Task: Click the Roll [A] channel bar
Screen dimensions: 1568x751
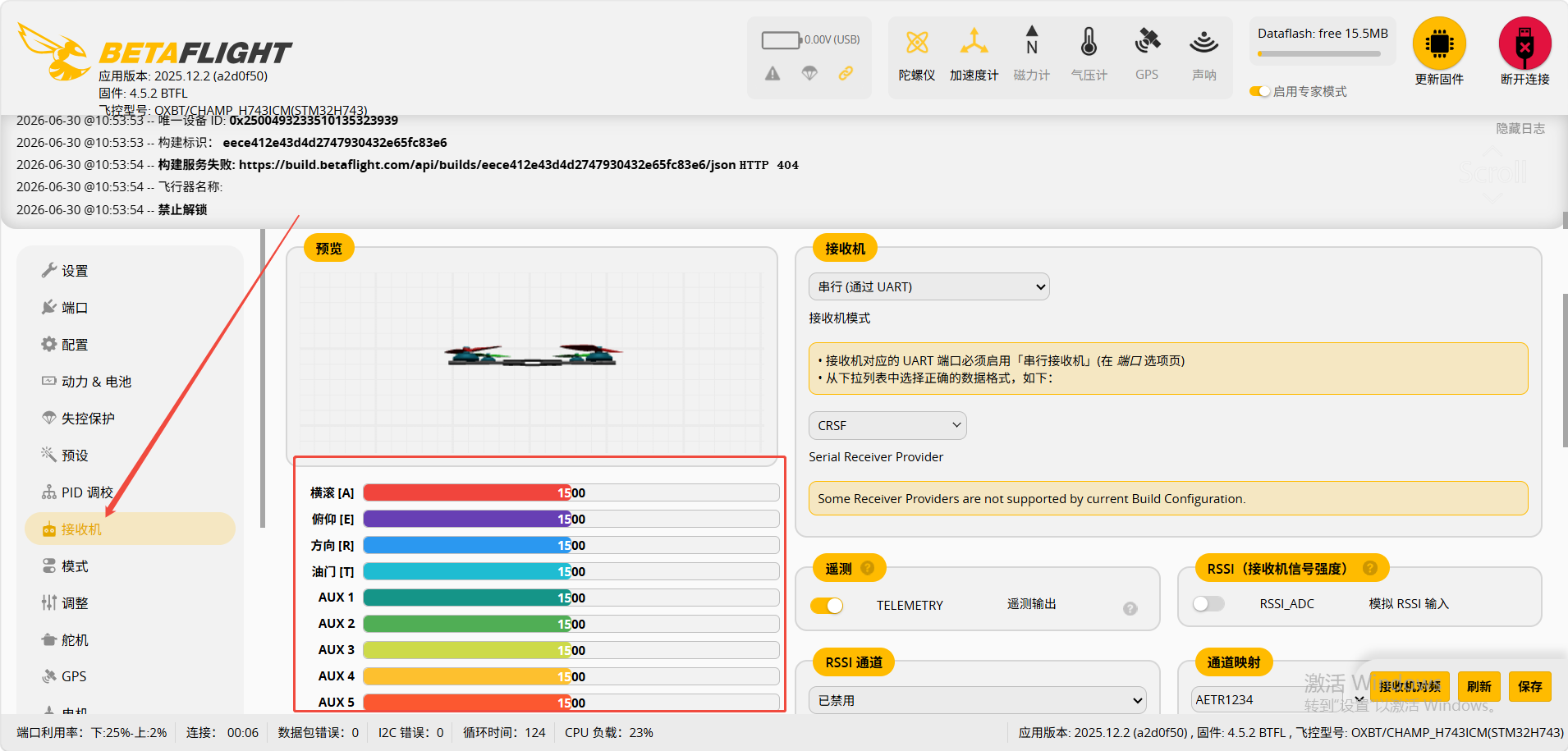Action: tap(571, 492)
